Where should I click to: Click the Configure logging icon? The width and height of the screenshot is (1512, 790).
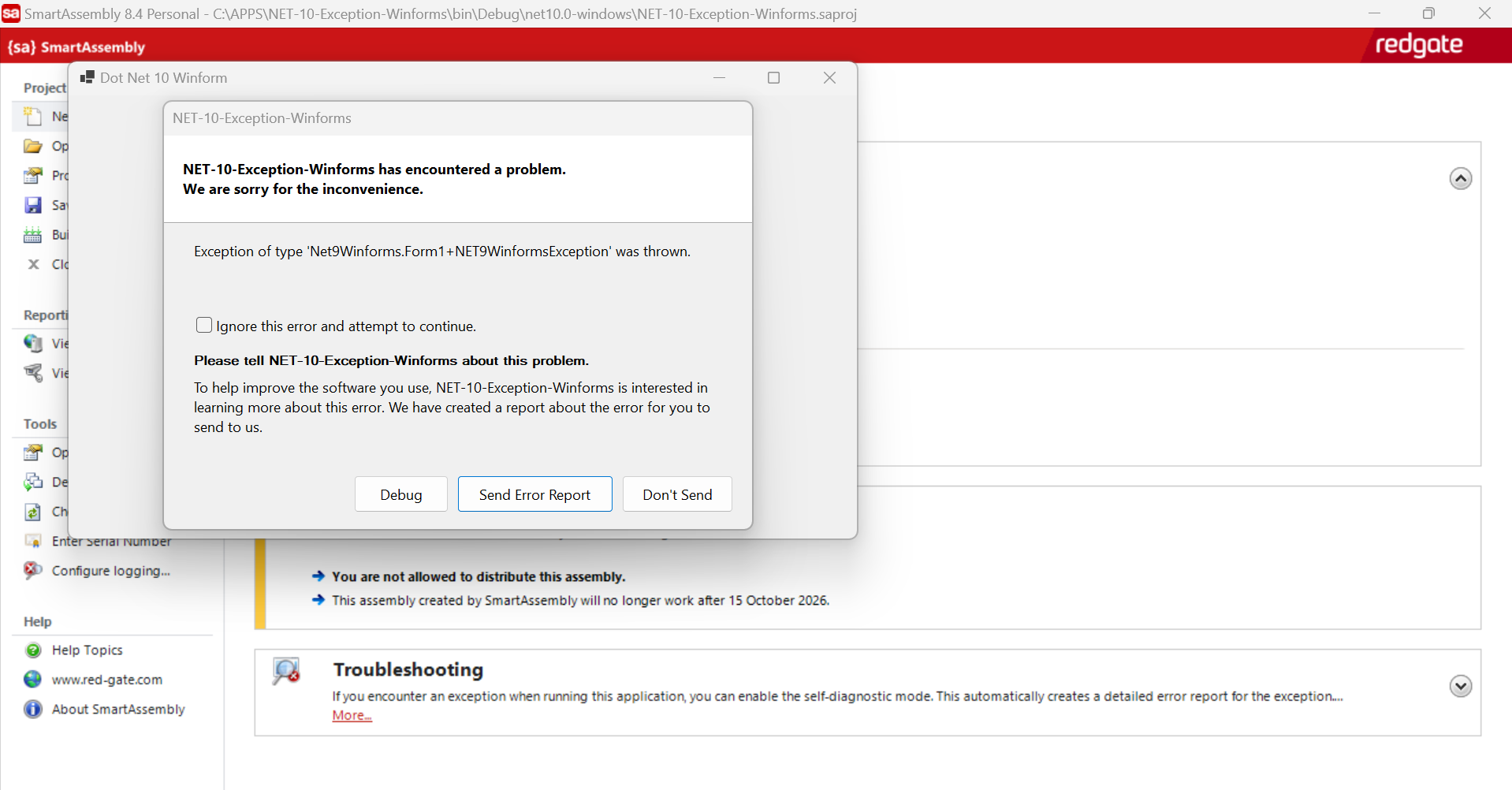[x=32, y=570]
